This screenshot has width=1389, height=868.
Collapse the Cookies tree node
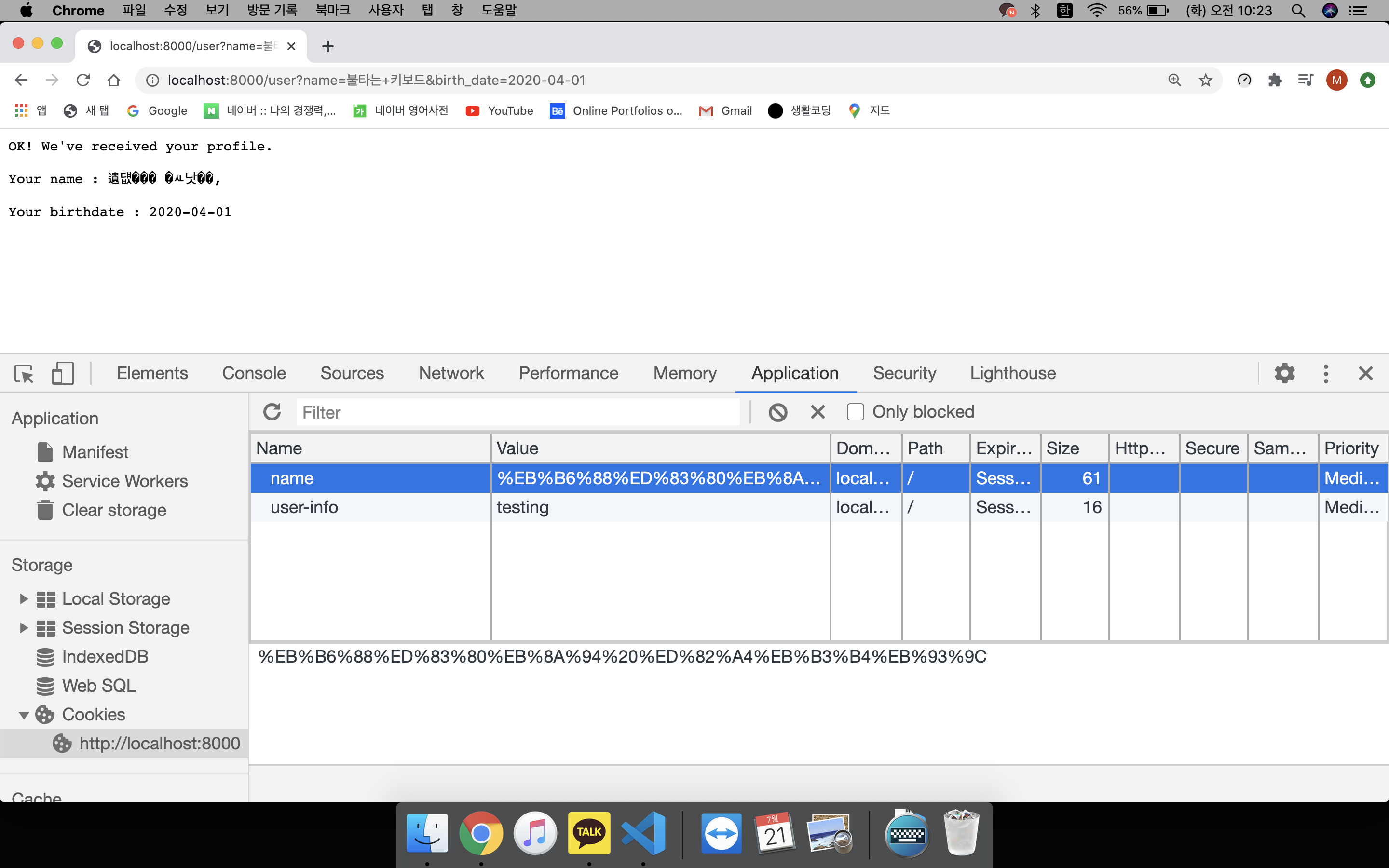[x=24, y=715]
